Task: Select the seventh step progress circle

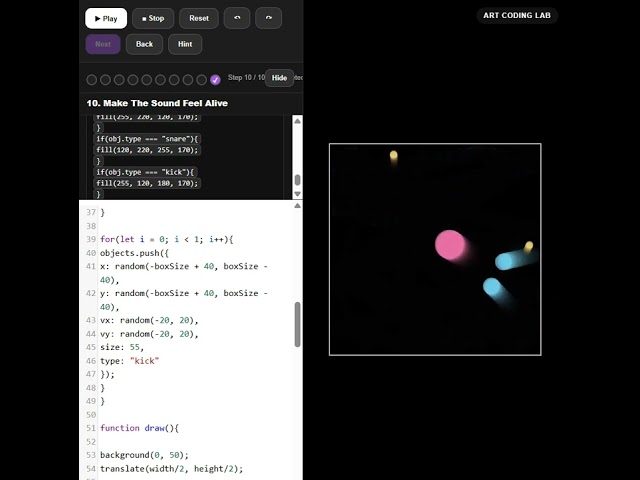Action: point(174,80)
